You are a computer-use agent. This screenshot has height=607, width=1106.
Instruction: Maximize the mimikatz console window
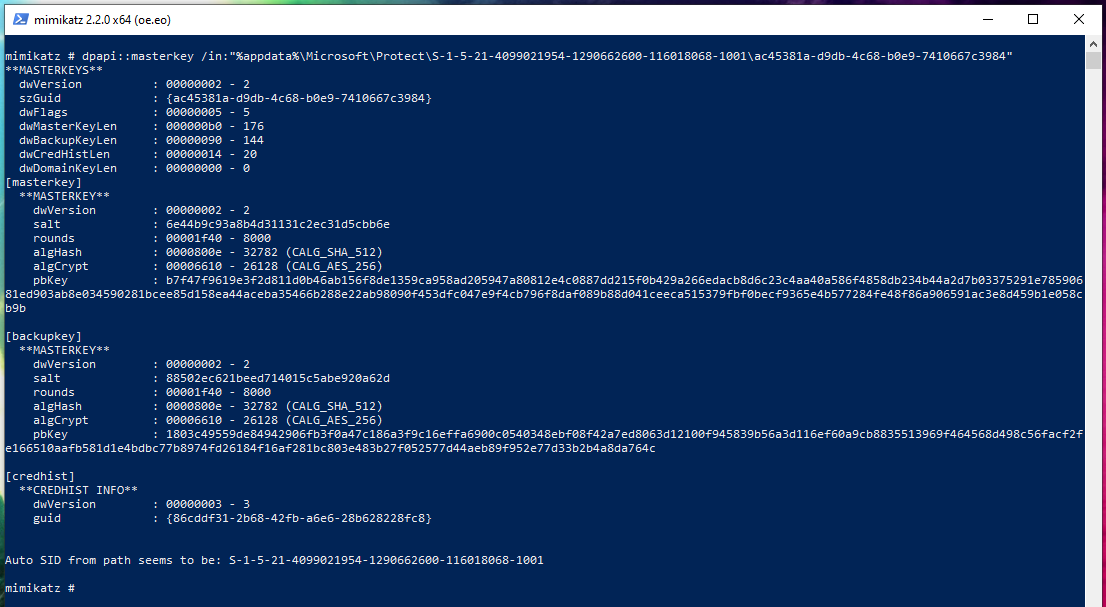point(1033,19)
